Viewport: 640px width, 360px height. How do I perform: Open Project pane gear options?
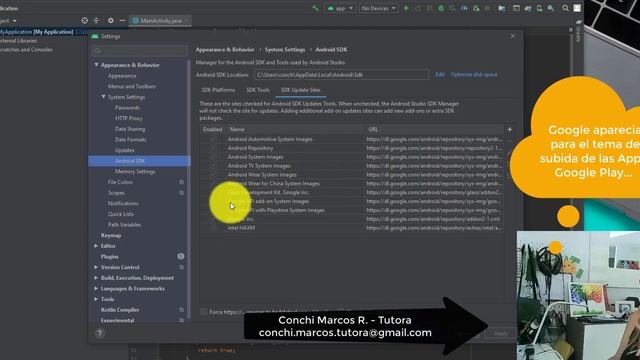tap(111, 20)
